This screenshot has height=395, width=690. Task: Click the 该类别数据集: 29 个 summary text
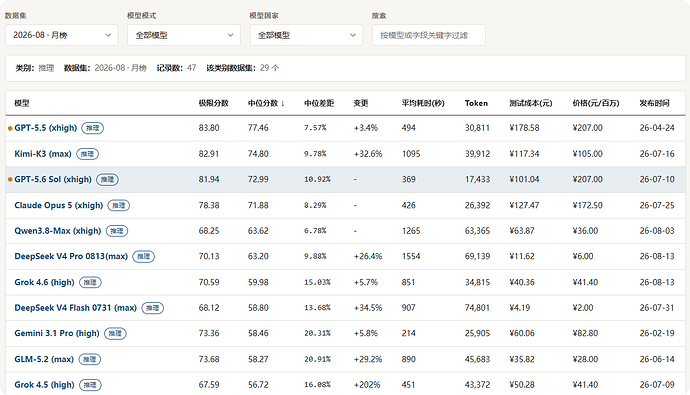[243, 68]
